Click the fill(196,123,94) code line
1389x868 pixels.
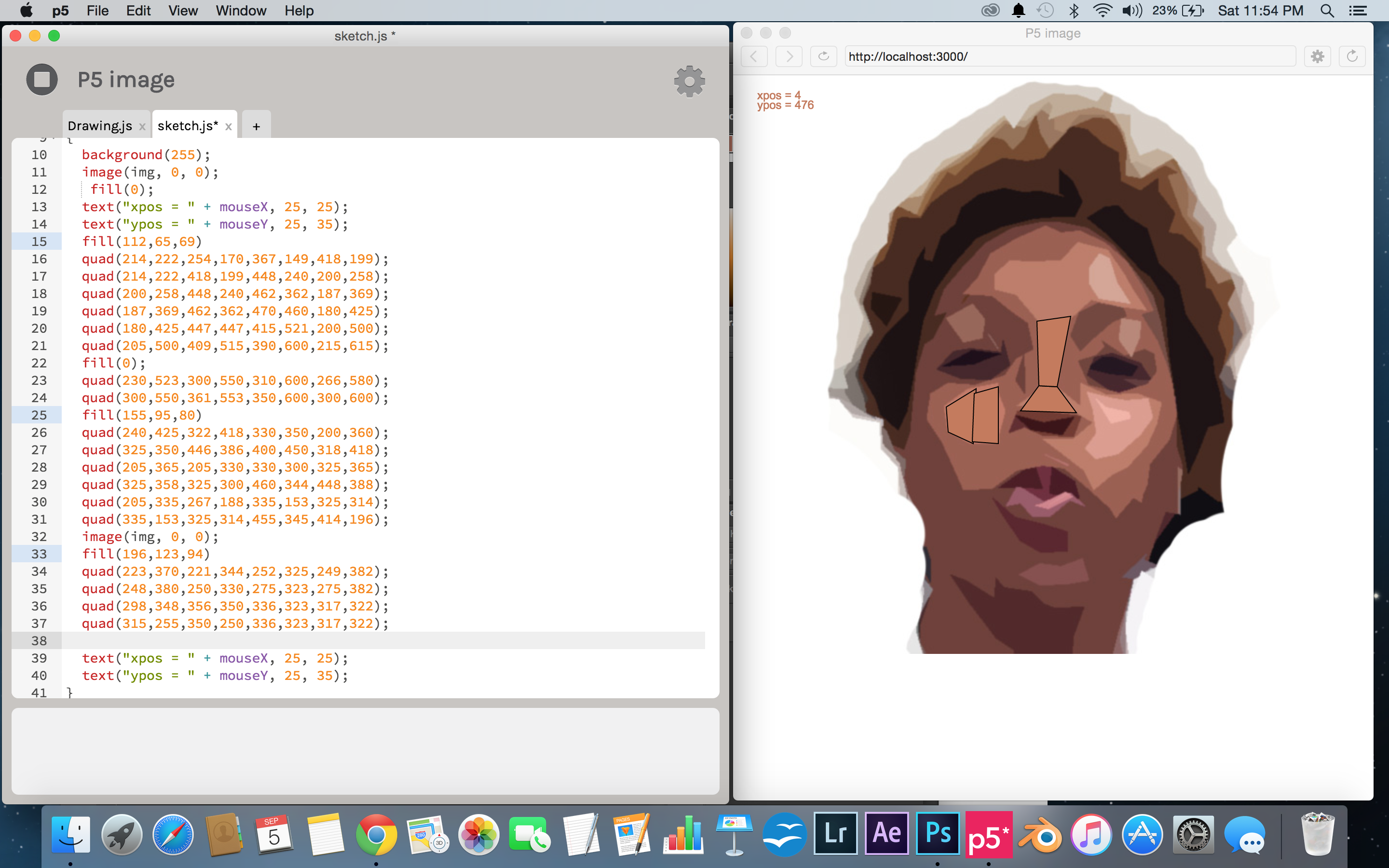tap(146, 554)
